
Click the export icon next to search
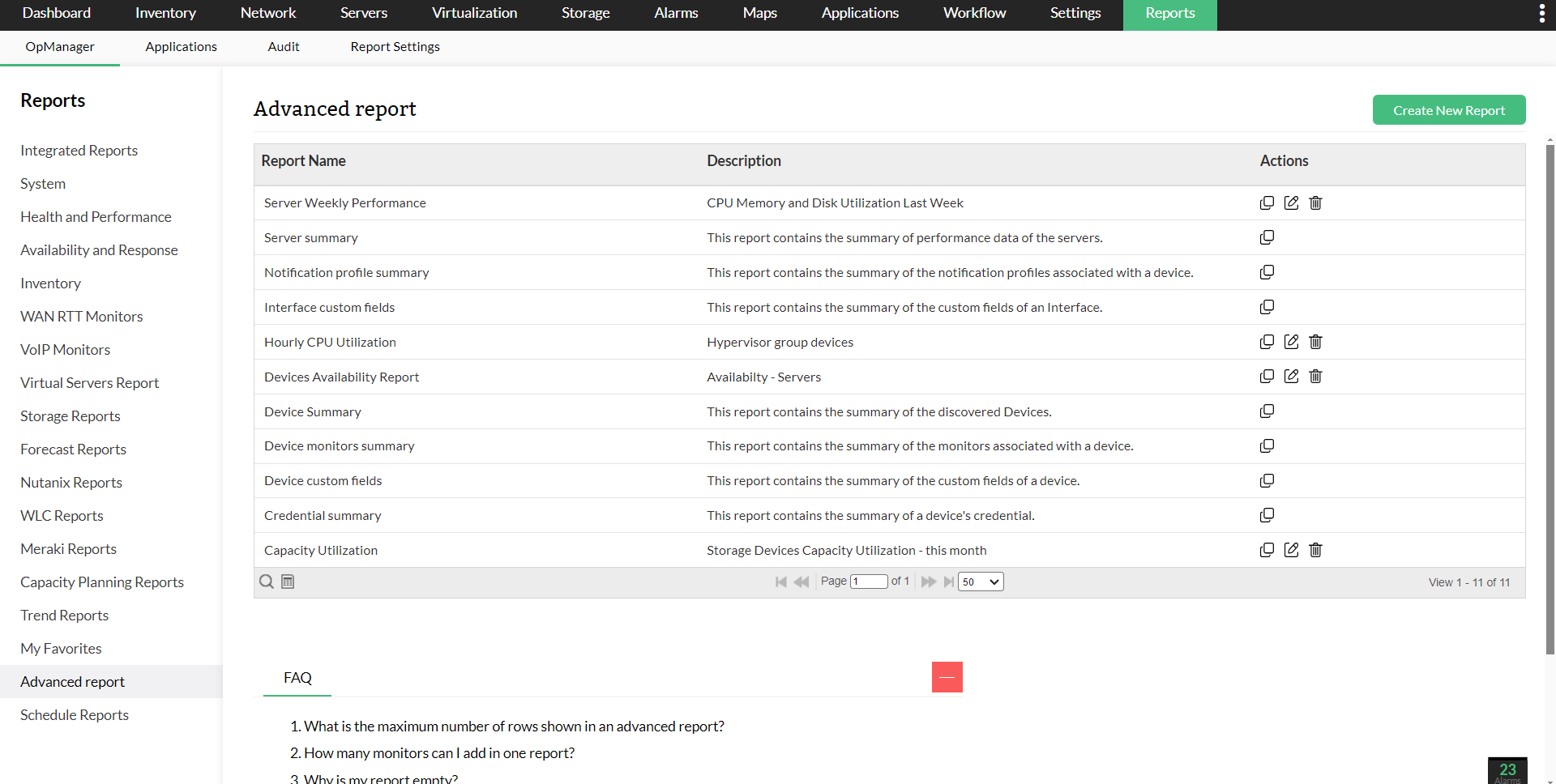click(288, 582)
